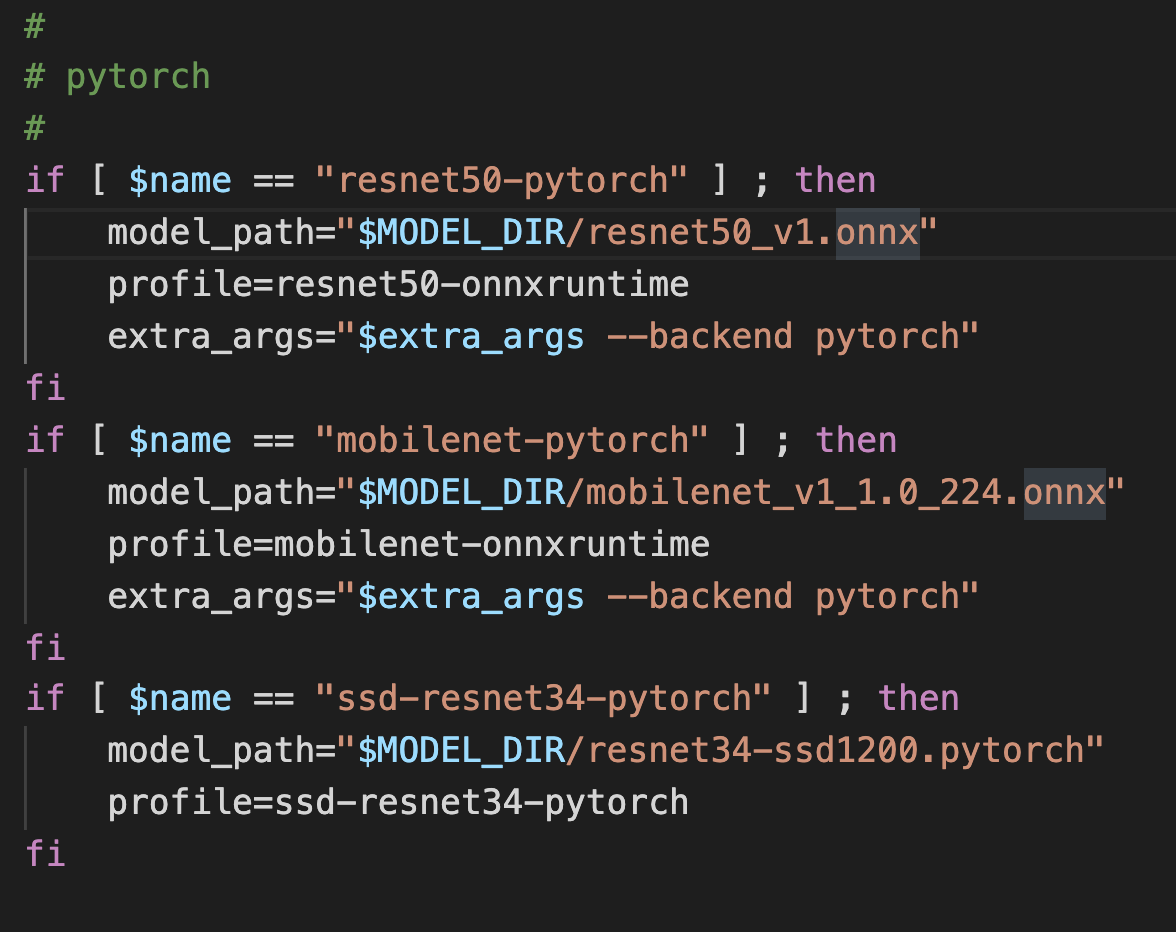Image resolution: width=1176 pixels, height=932 pixels.
Task: Click the final "fi" keyword
Action: tap(44, 854)
